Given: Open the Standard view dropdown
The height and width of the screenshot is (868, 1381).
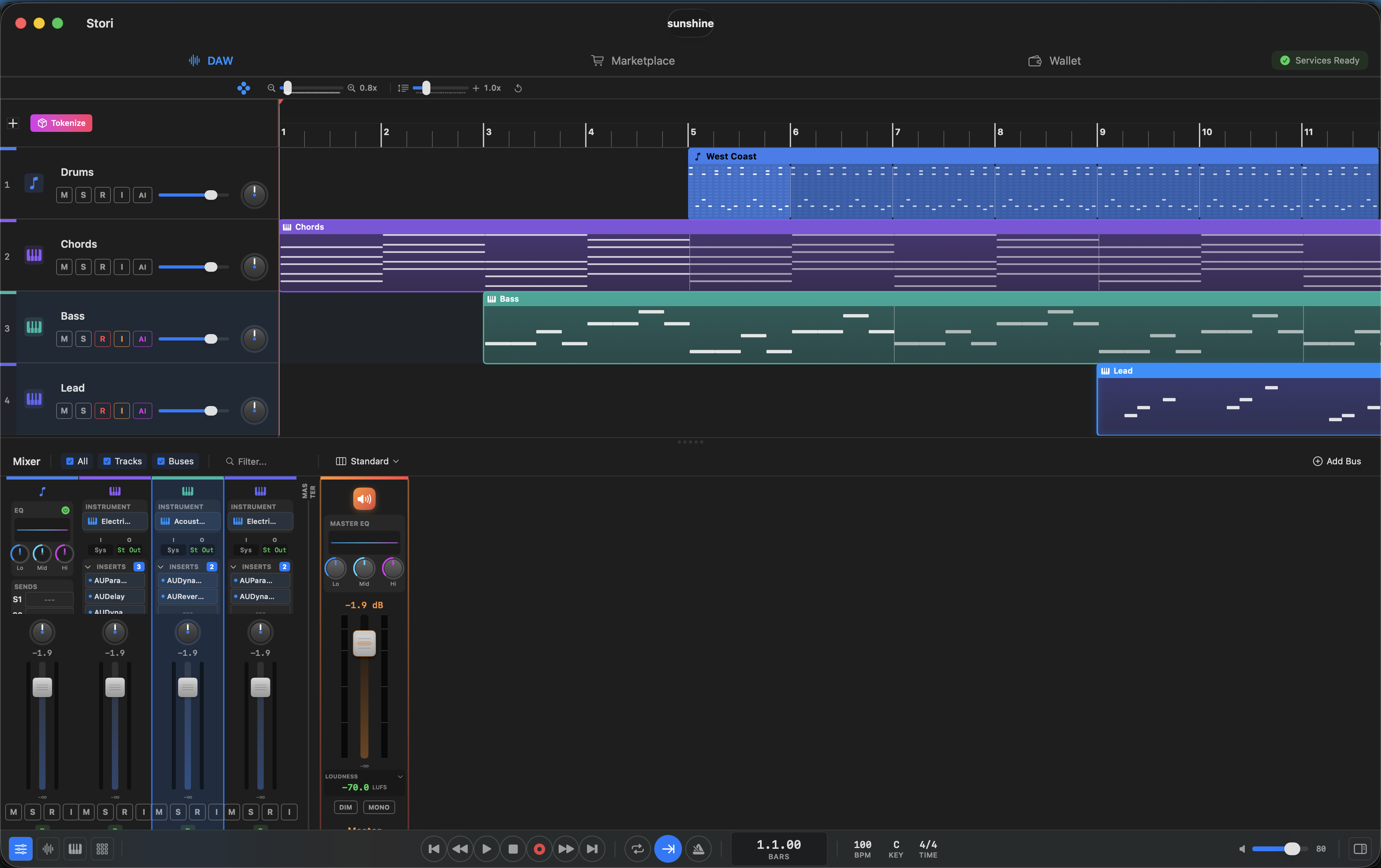Looking at the screenshot, I should pos(366,461).
